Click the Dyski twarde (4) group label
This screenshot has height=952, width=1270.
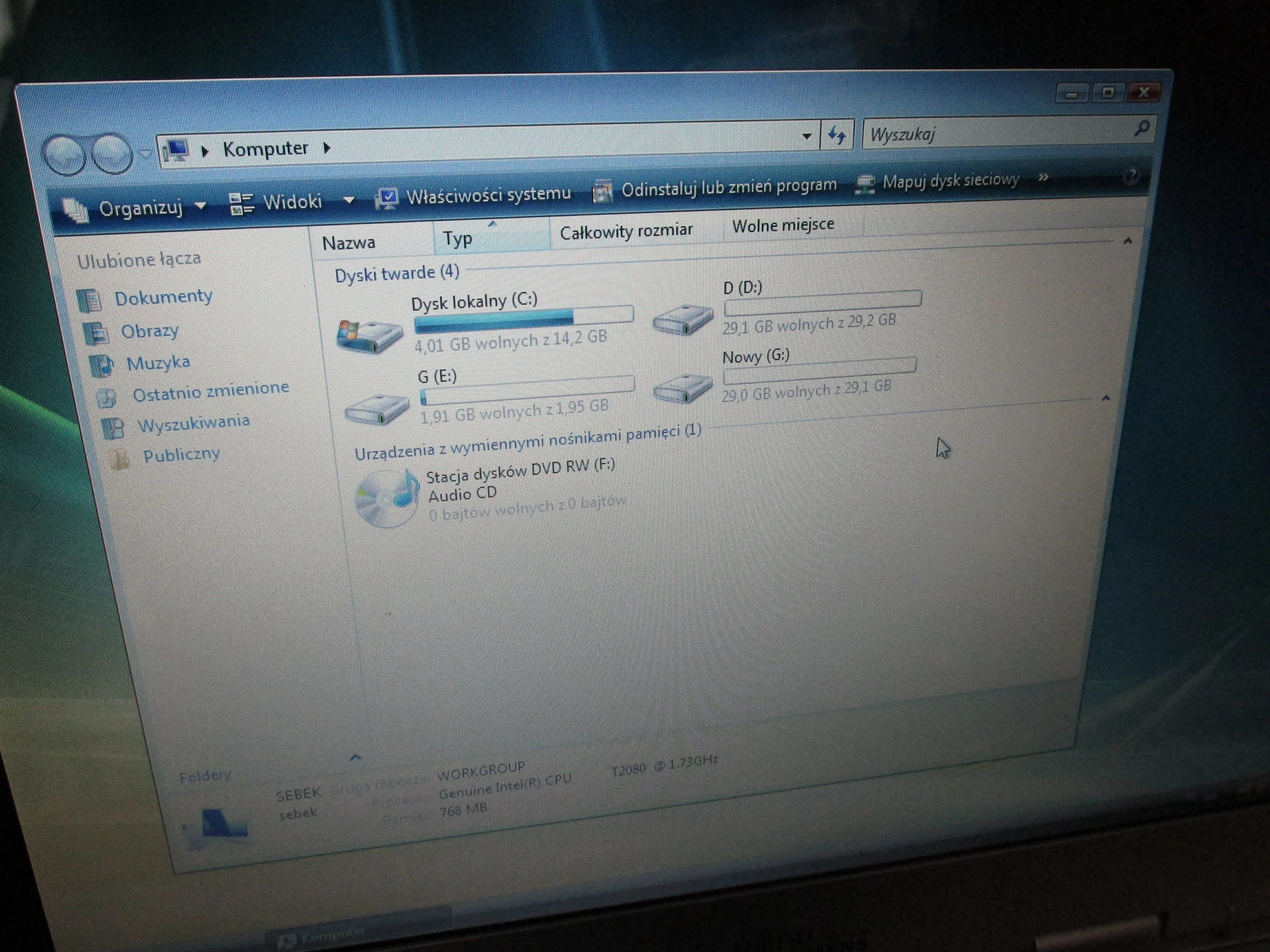(397, 273)
